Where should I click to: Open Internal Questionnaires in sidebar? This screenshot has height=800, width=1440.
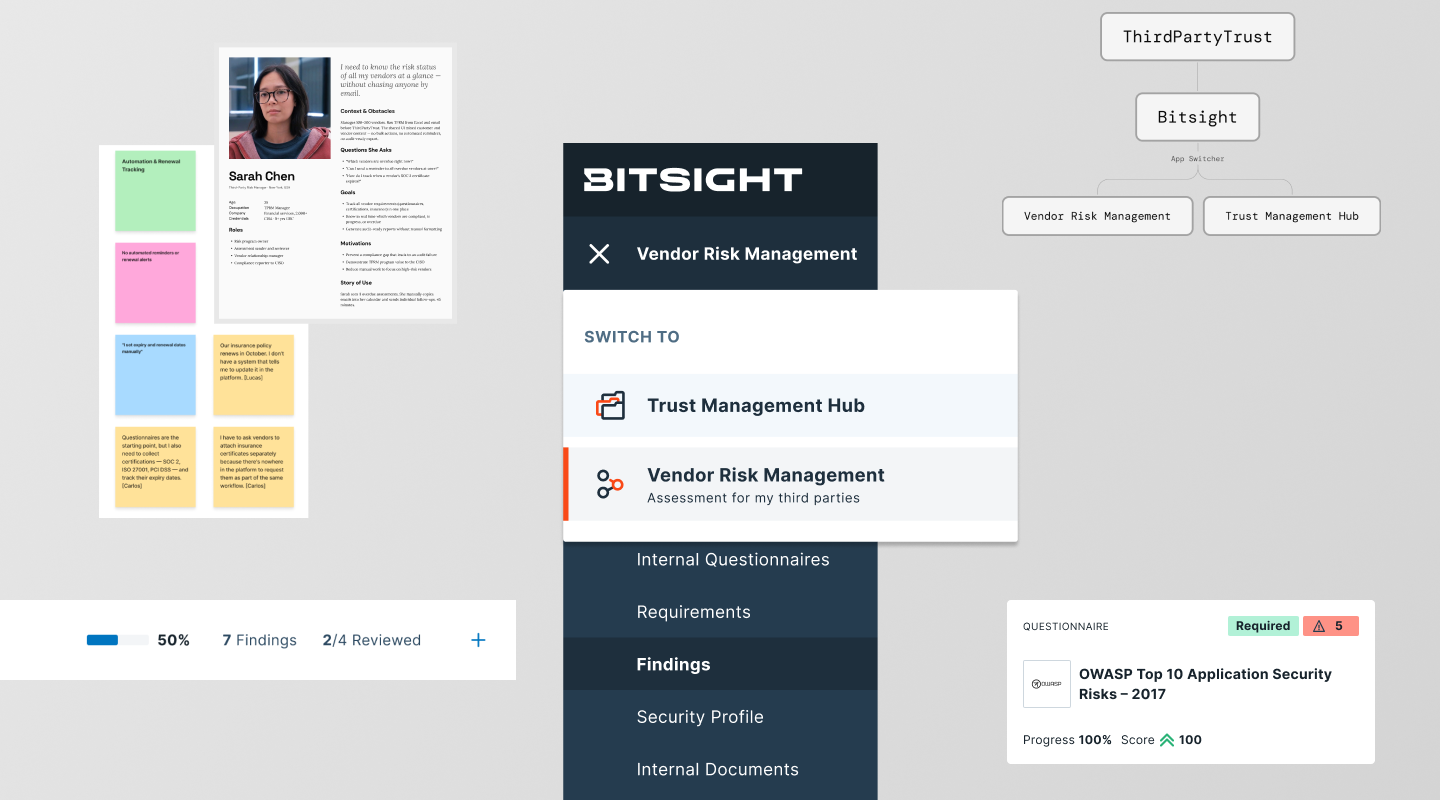tap(733, 560)
